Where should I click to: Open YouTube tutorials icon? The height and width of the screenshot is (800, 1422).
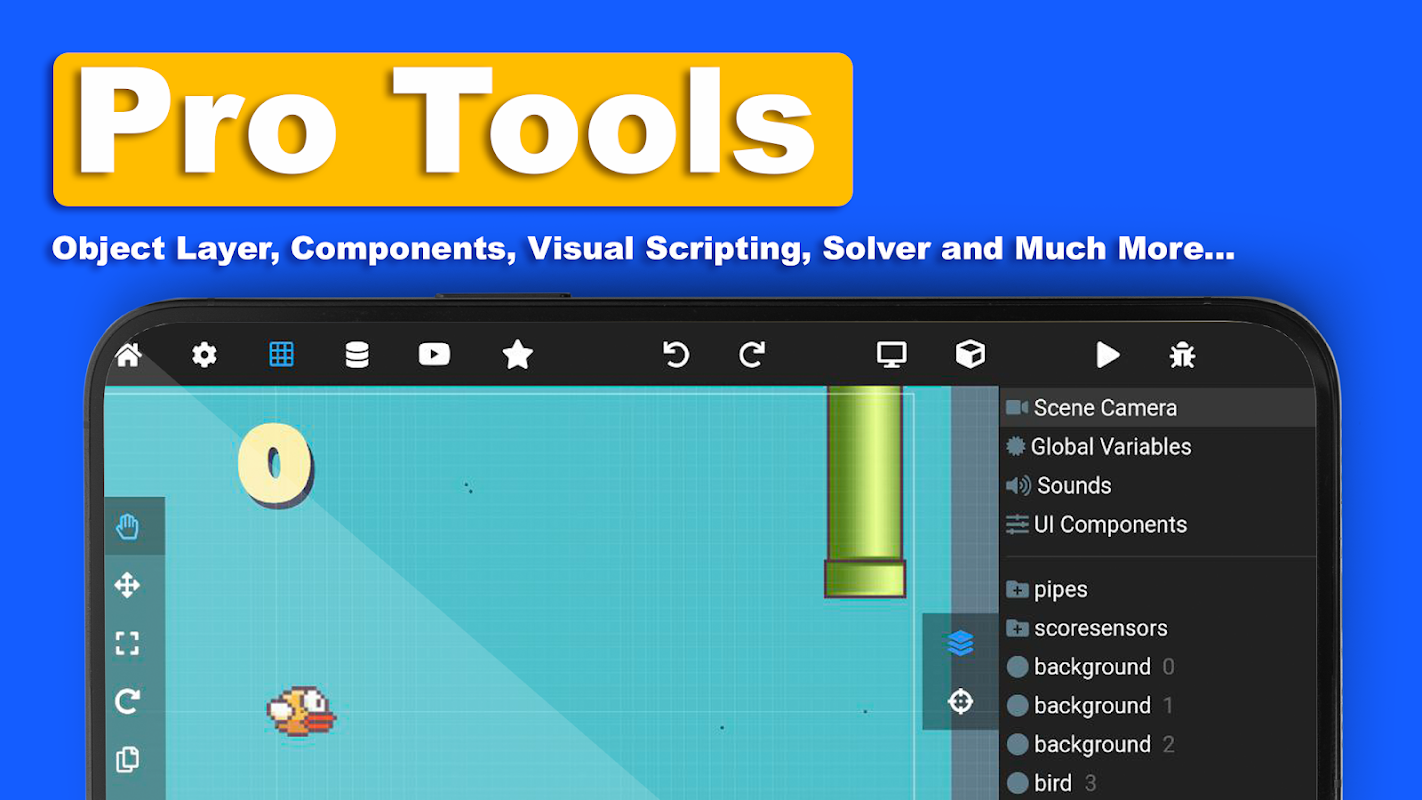[x=434, y=354]
